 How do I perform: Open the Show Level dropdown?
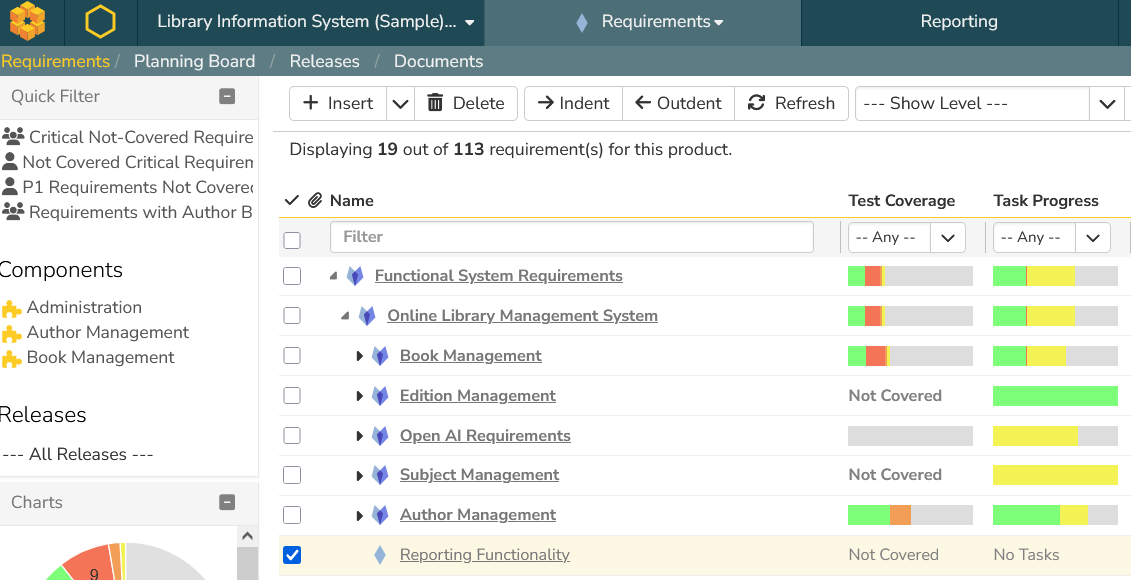(1106, 104)
